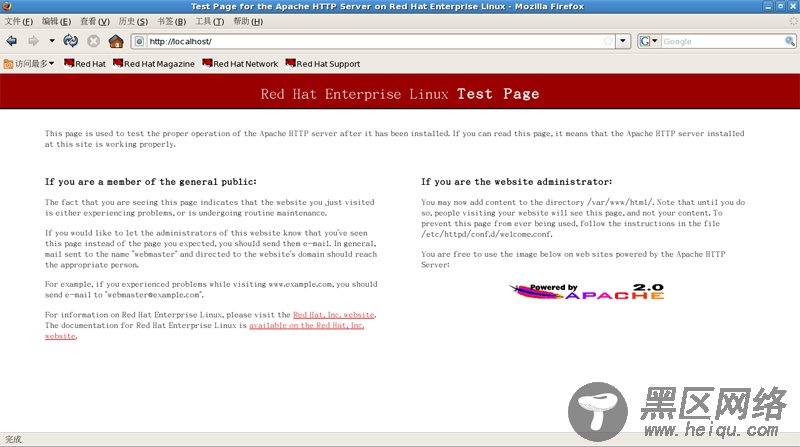800x447 pixels.
Task: Open the 查看(V) menu
Action: (95, 21)
